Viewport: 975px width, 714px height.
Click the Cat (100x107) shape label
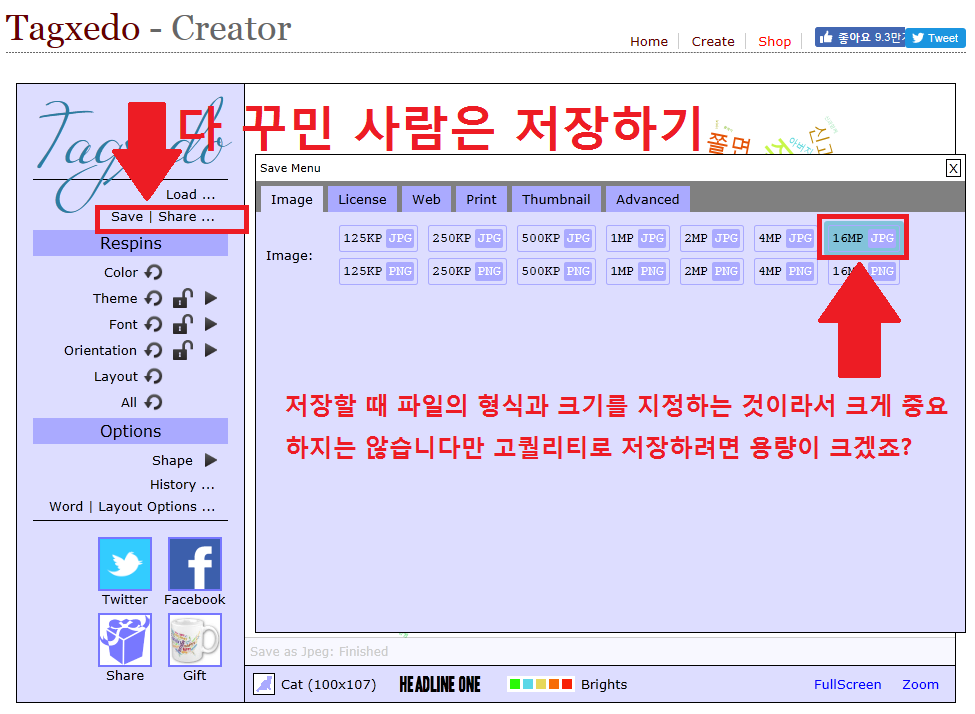coord(328,684)
